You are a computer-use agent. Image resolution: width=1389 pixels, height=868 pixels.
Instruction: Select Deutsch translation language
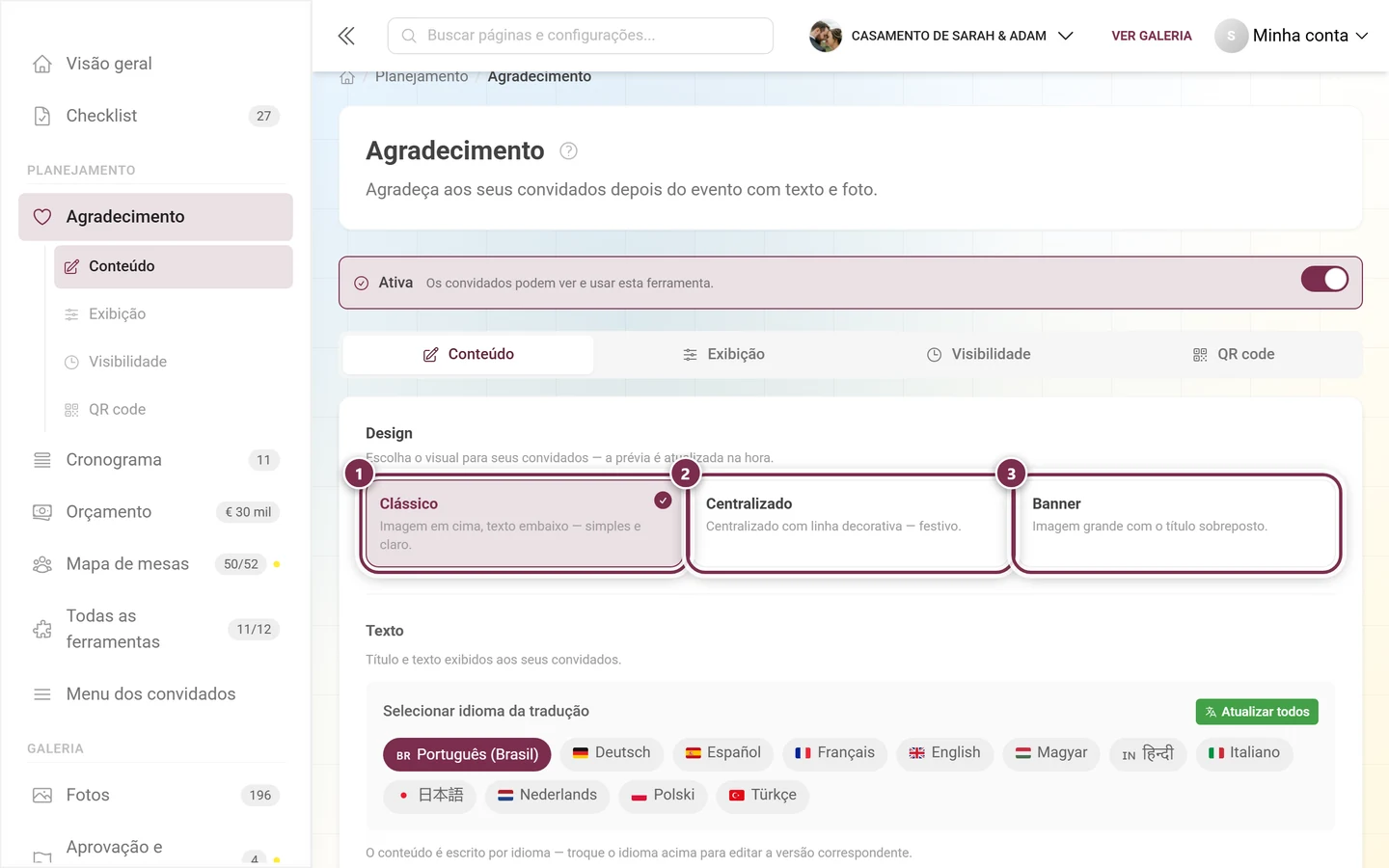point(612,753)
